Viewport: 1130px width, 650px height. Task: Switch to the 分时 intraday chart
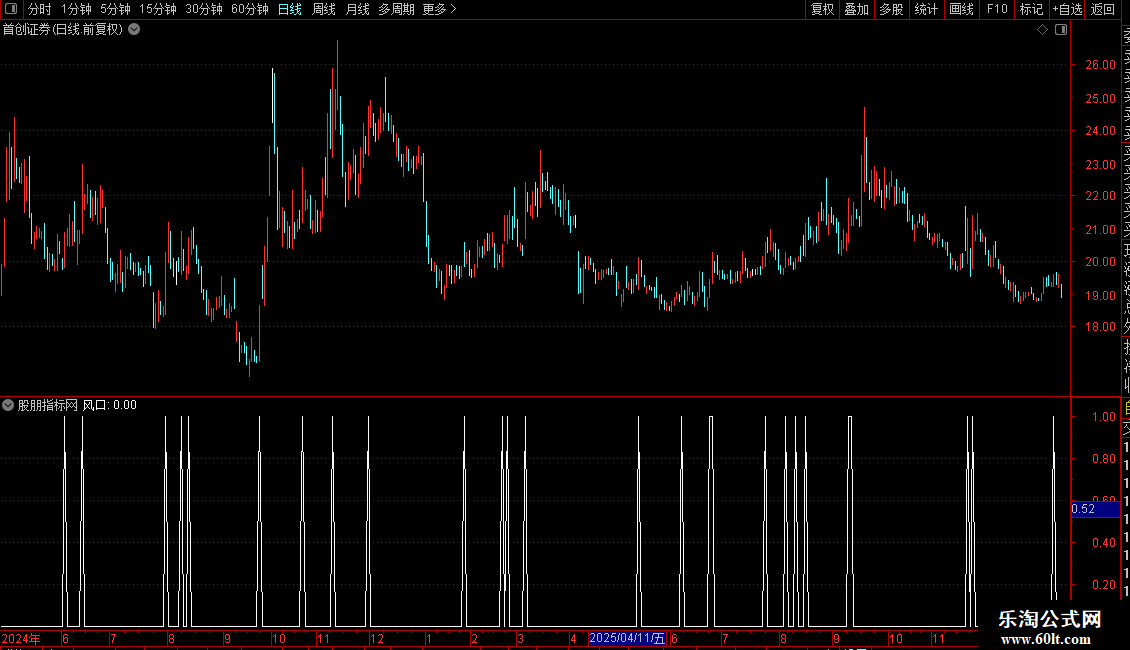(x=40, y=9)
